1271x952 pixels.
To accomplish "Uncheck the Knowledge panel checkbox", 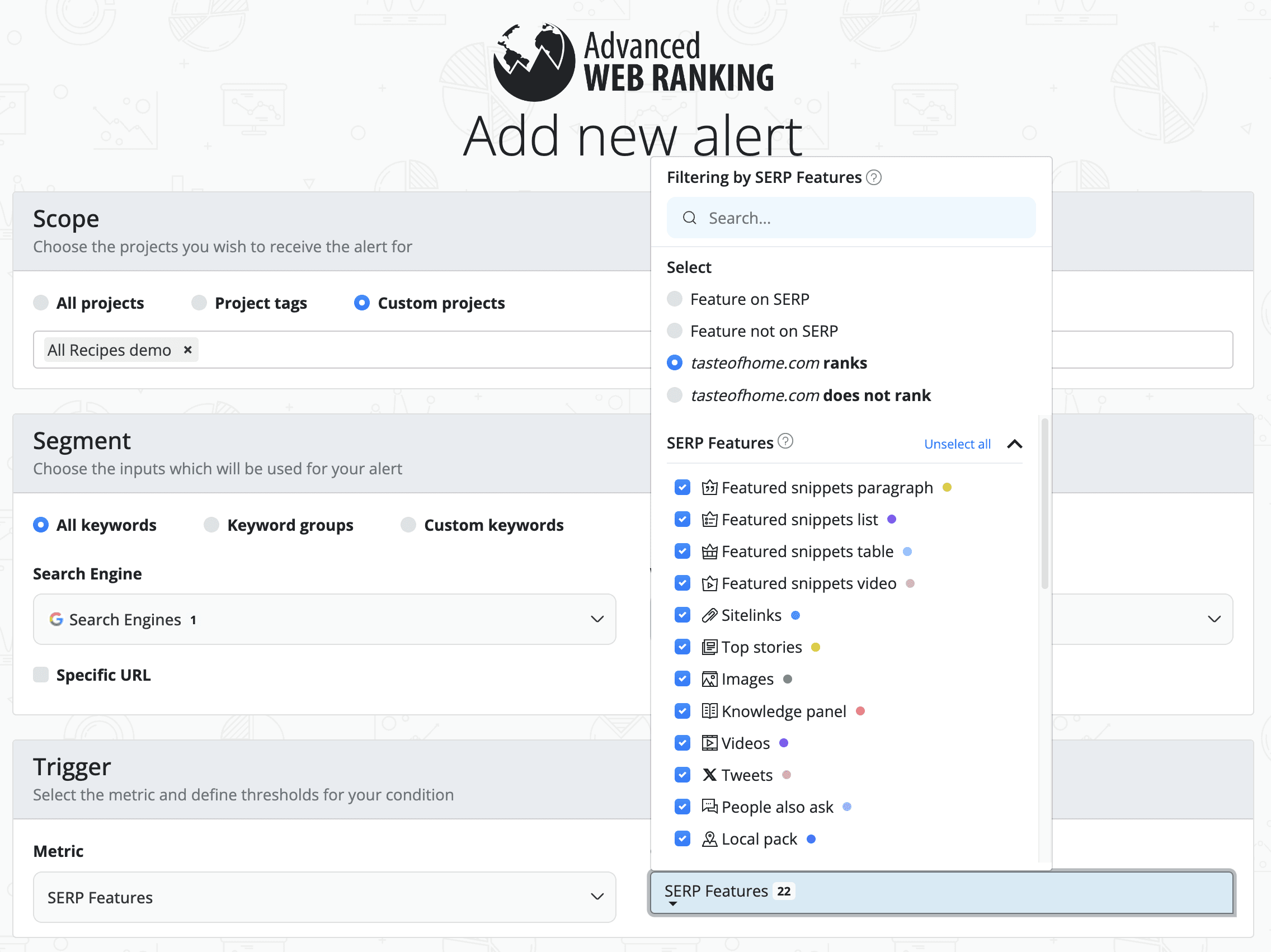I will [x=682, y=711].
